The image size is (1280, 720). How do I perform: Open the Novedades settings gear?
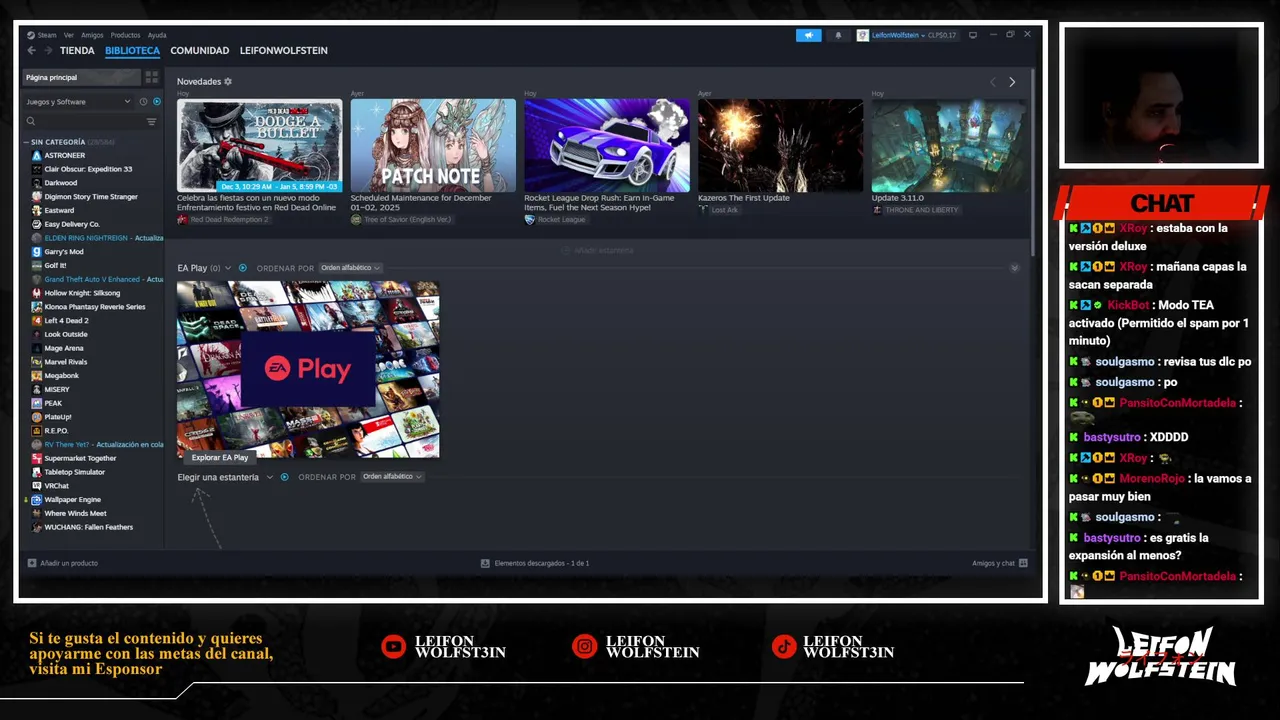[x=228, y=81]
